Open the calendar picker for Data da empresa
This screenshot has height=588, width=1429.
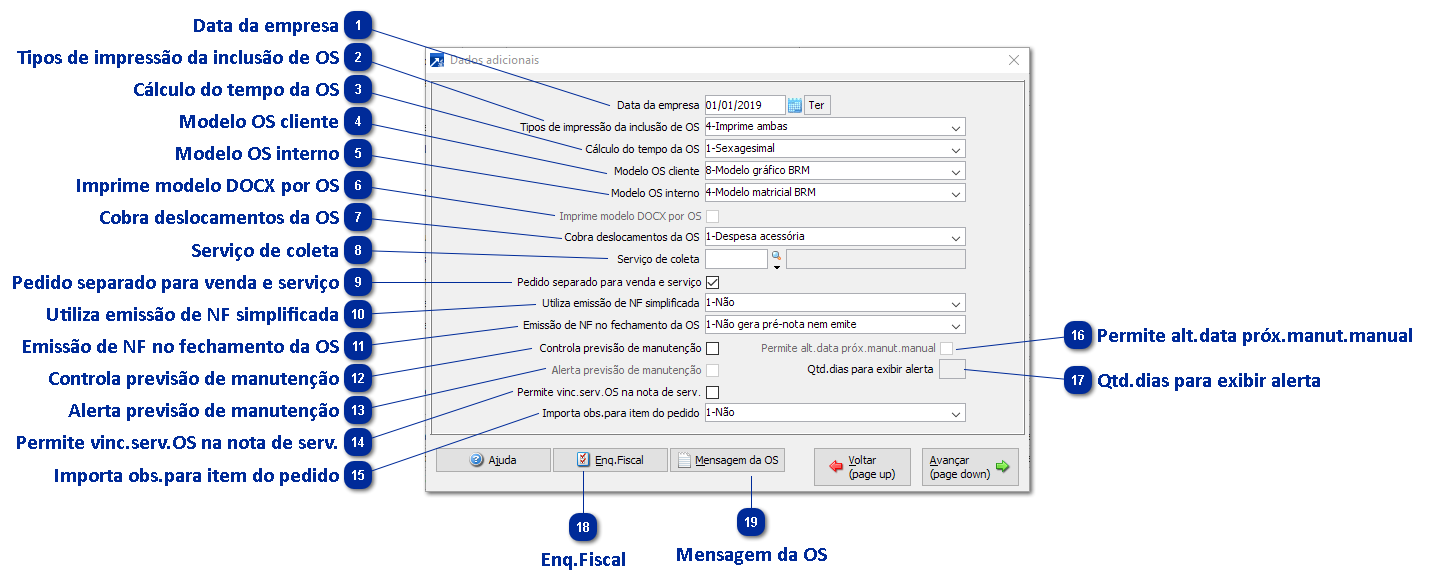click(795, 105)
